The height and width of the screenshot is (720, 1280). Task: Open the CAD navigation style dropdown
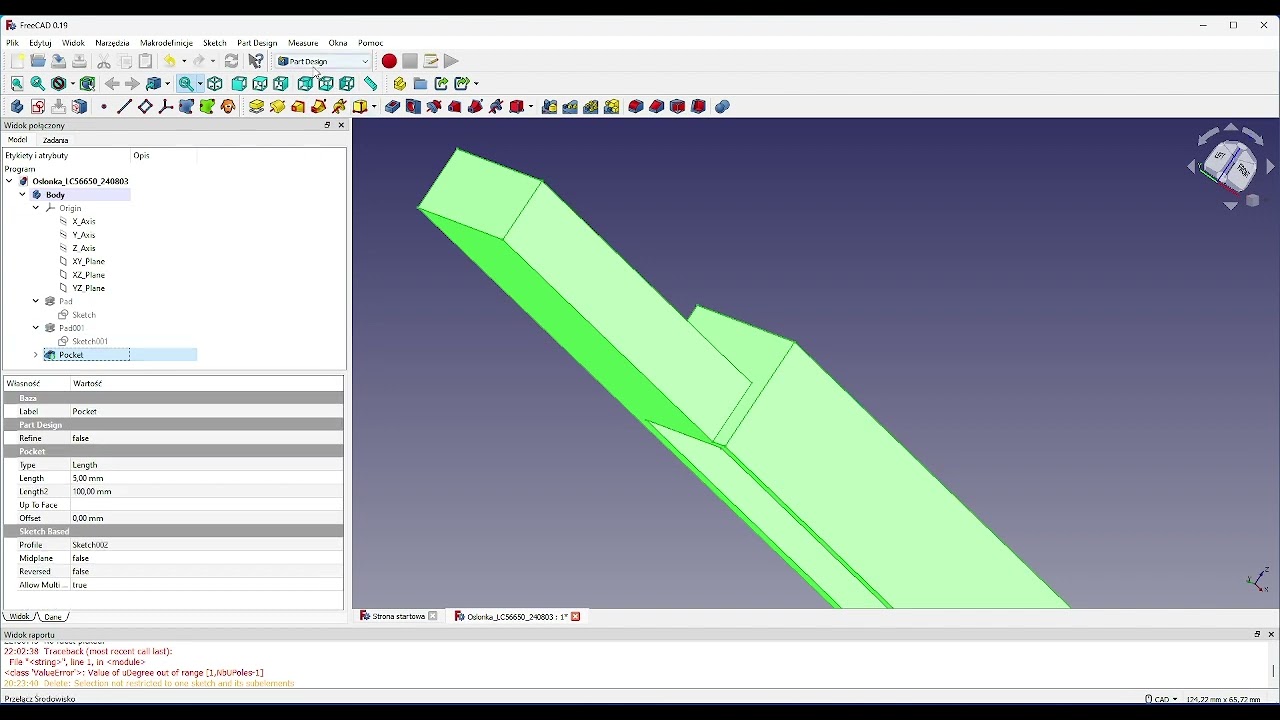1161,699
